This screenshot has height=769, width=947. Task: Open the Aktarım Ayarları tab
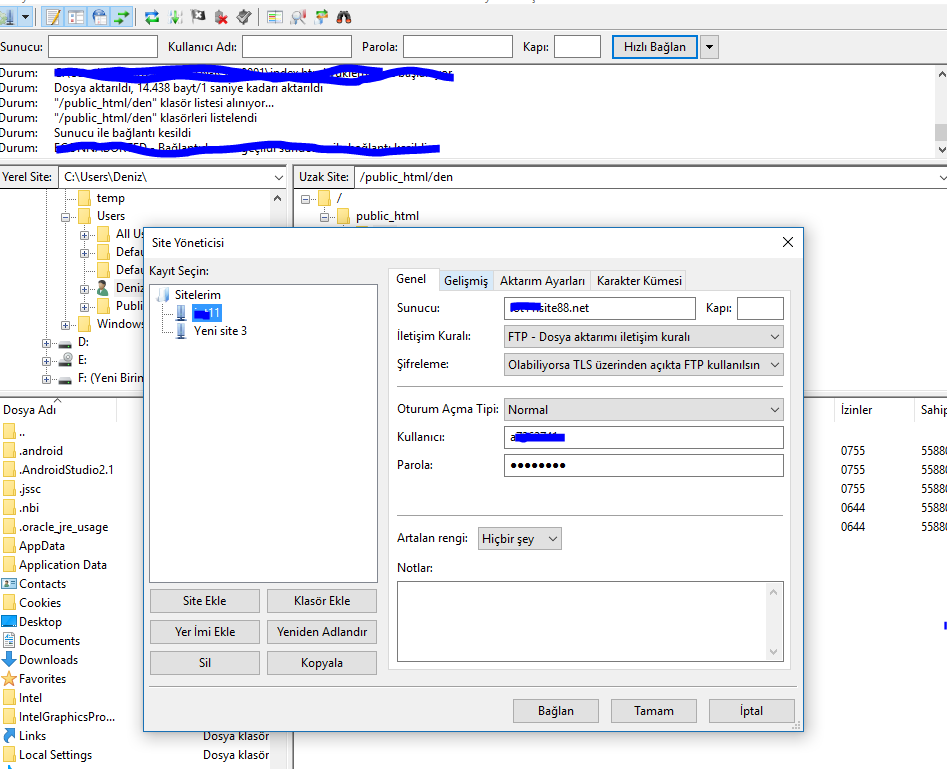pyautogui.click(x=542, y=281)
